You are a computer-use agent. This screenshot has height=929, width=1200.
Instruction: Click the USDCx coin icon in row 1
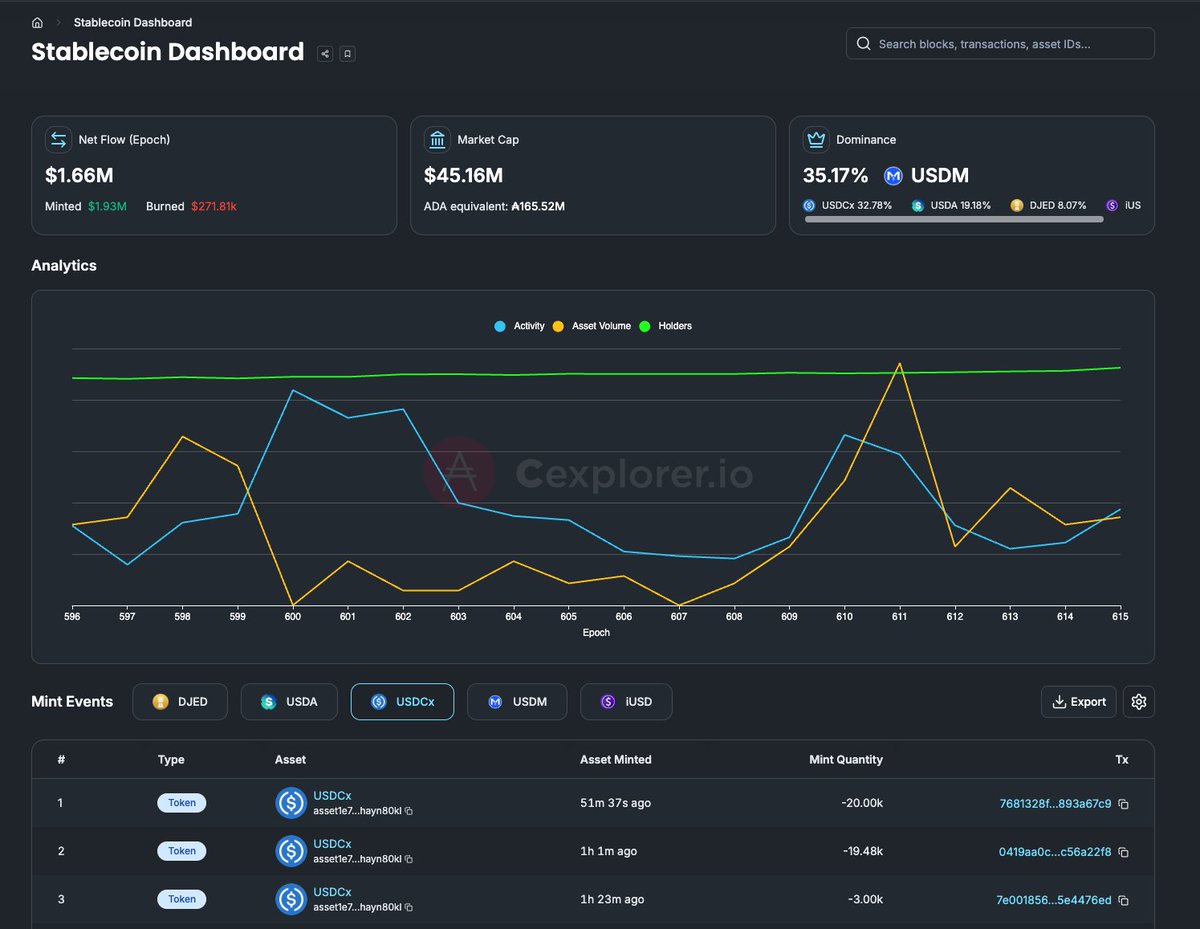pos(290,802)
